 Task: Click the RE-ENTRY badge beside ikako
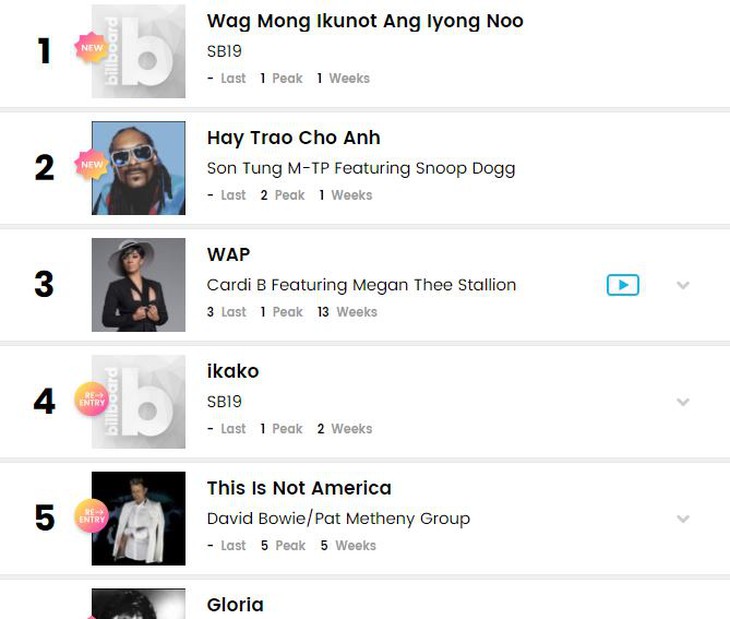coord(91,399)
